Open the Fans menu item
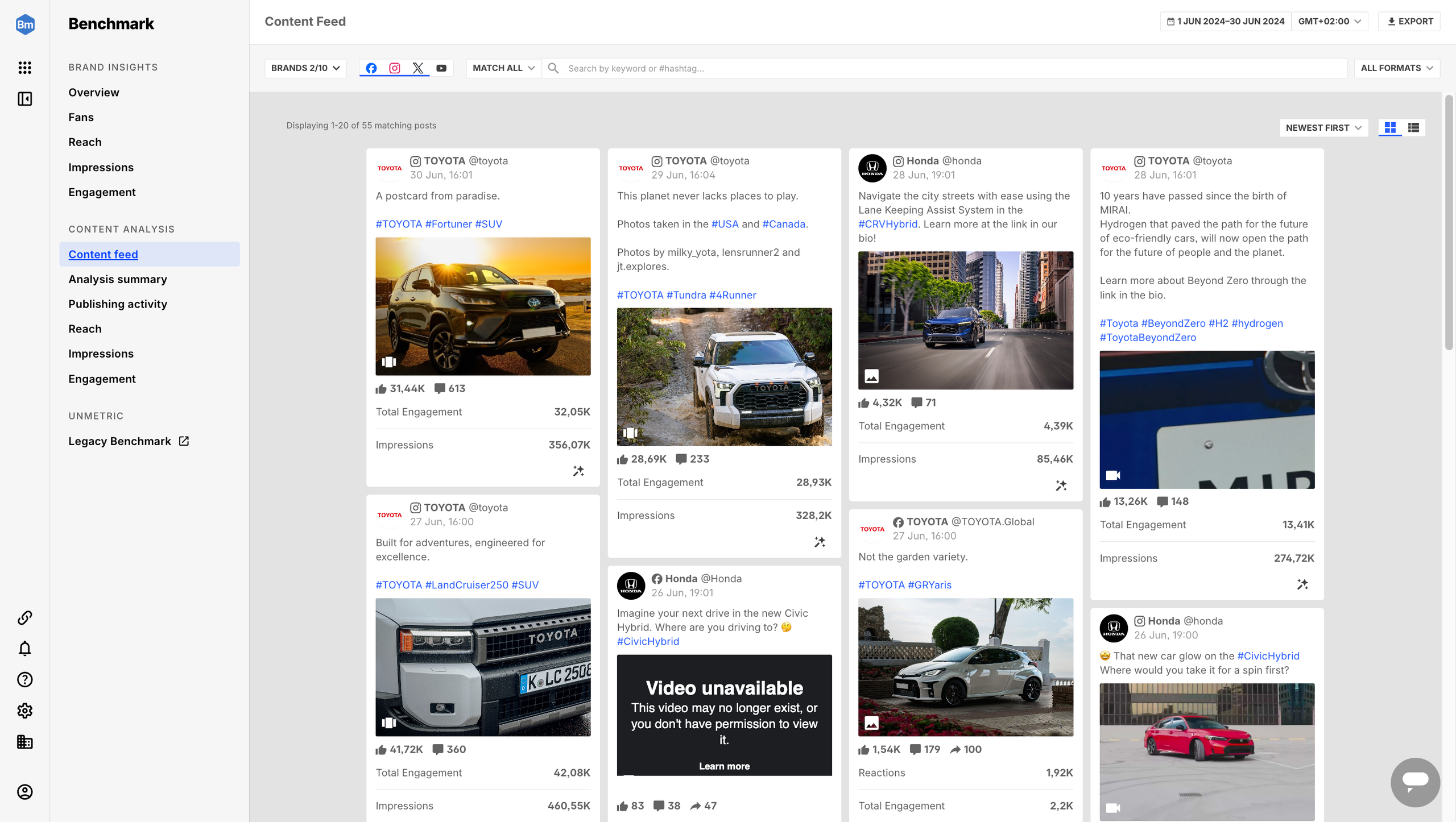Viewport: 1456px width, 822px height. tap(81, 118)
